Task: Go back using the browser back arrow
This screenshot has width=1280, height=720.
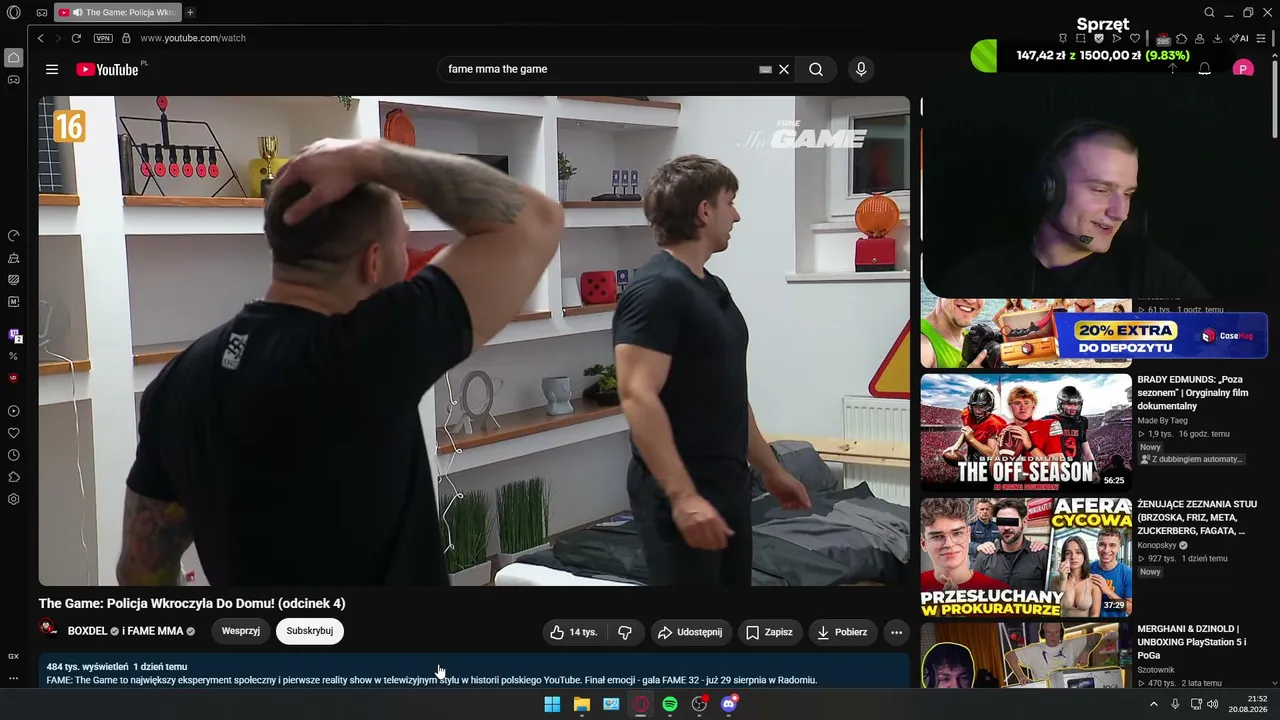Action: (41, 38)
